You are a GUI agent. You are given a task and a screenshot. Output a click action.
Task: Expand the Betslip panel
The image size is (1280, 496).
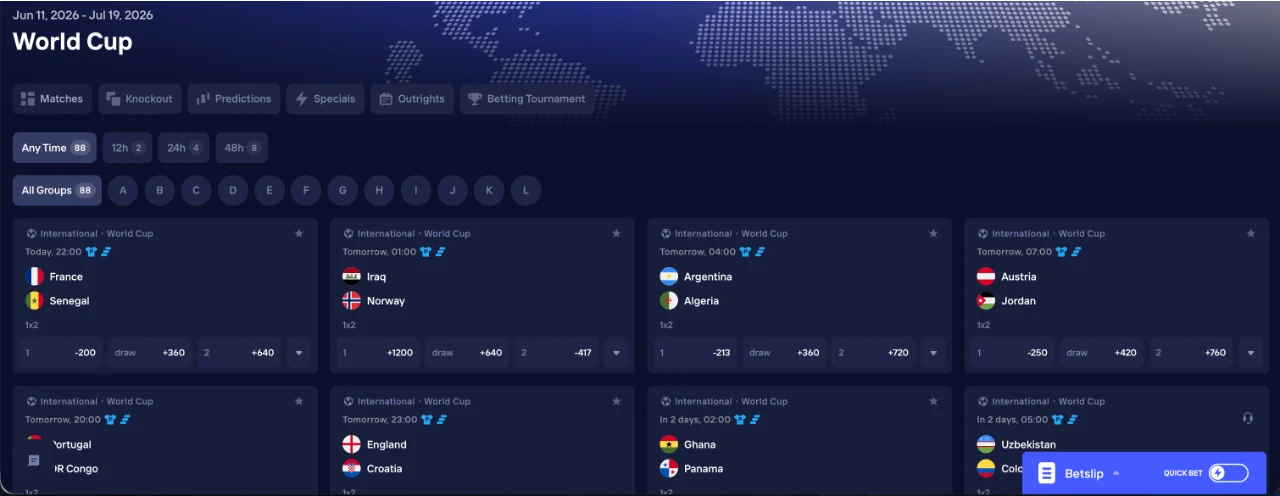point(1116,473)
